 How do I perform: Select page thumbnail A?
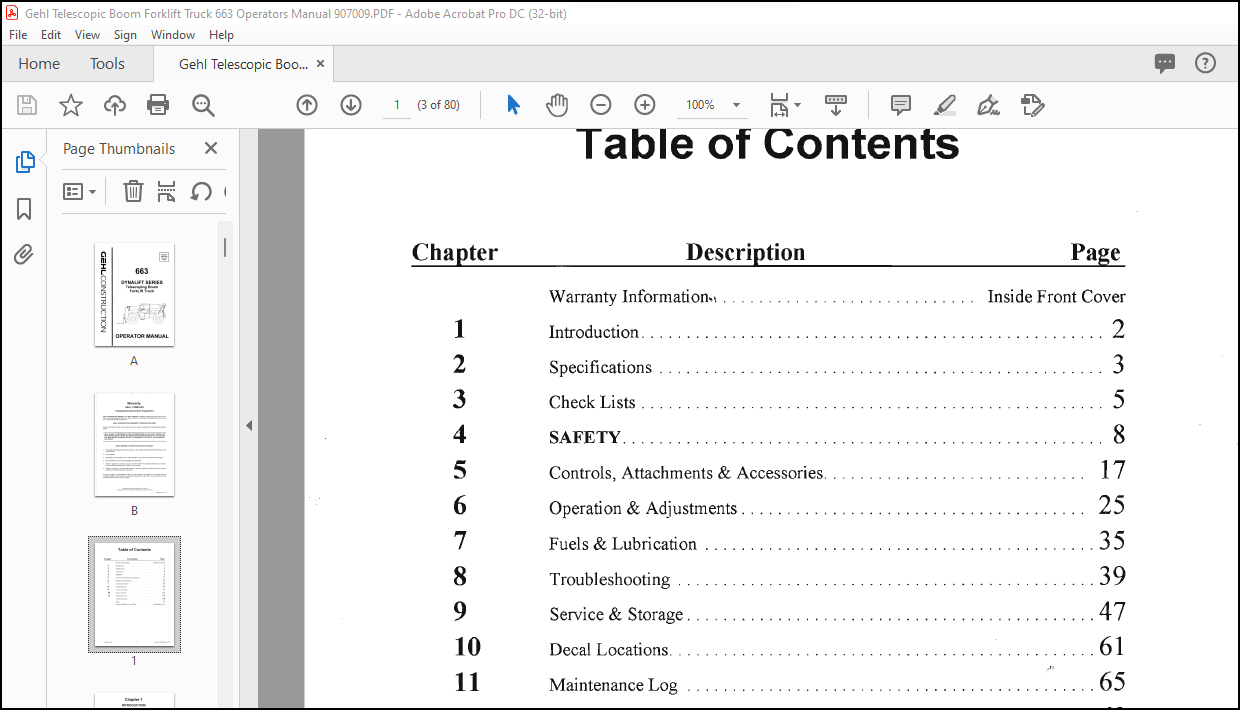click(134, 295)
